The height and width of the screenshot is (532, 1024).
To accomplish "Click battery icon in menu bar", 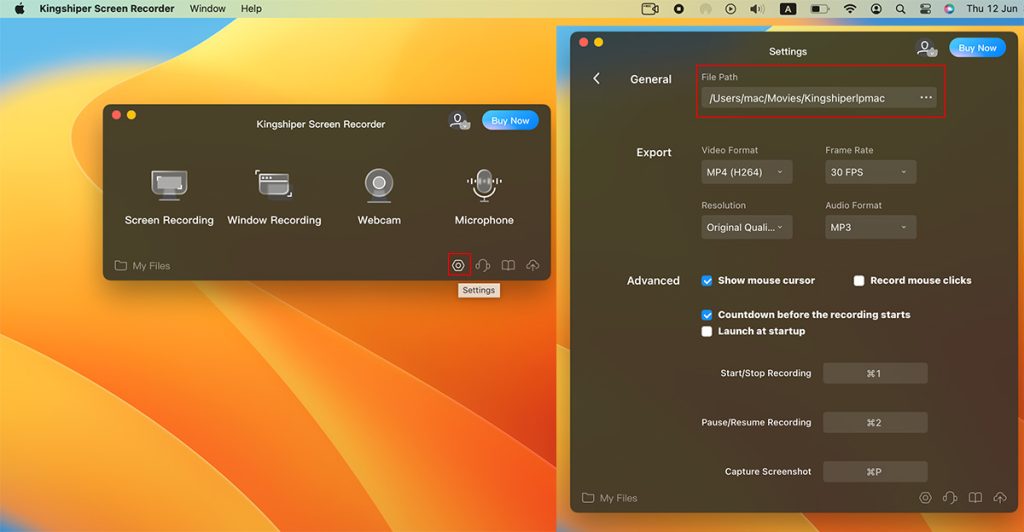I will pos(819,8).
